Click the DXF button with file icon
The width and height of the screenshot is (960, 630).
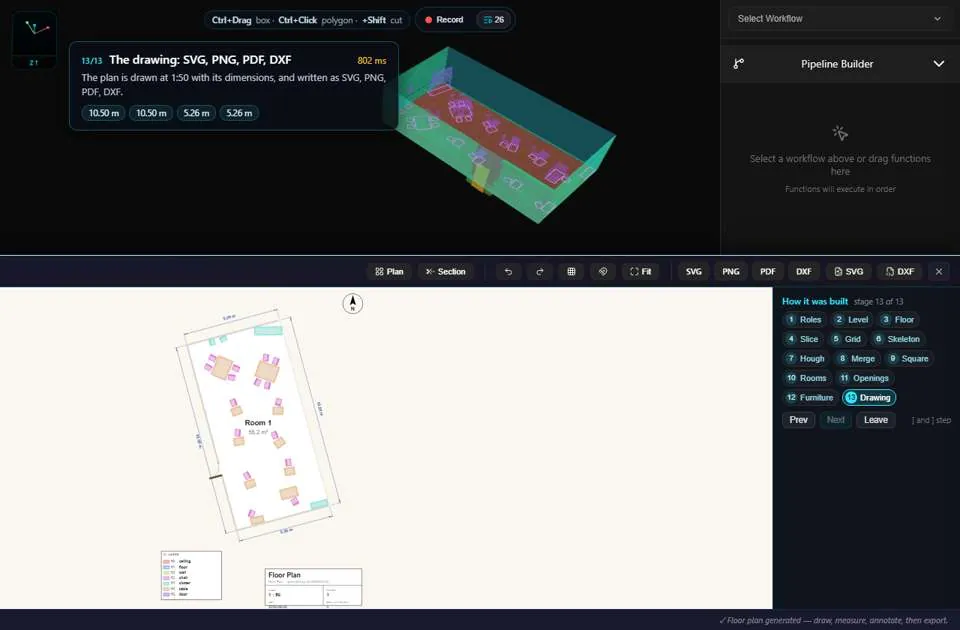(x=900, y=271)
